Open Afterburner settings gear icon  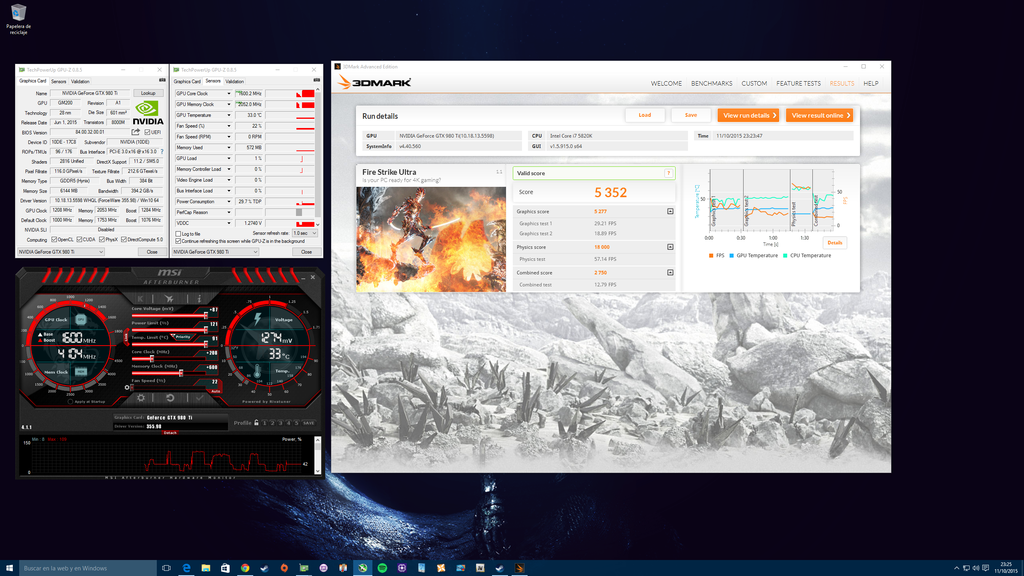pos(140,398)
